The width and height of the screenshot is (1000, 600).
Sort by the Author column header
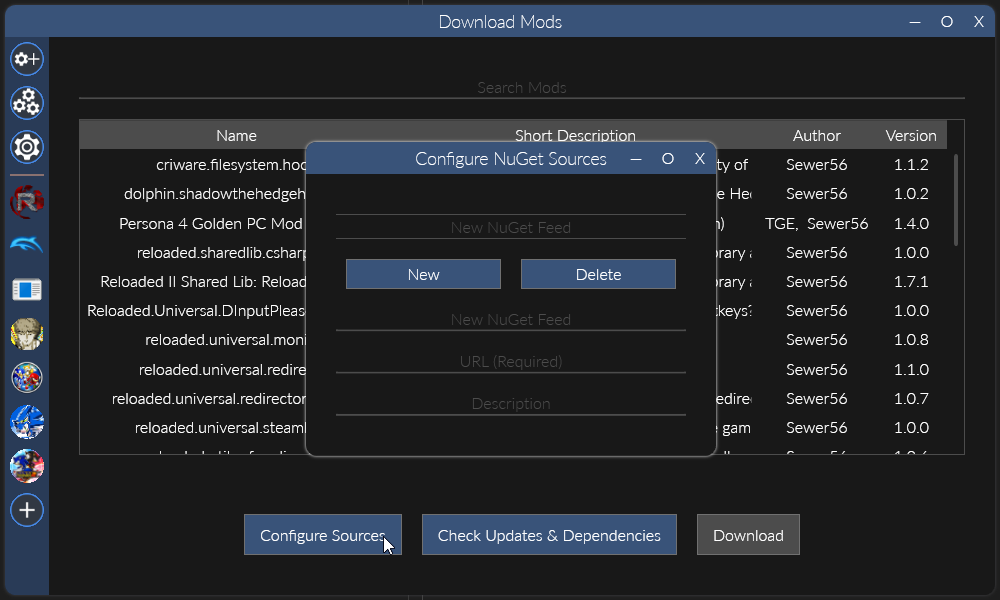tap(816, 135)
